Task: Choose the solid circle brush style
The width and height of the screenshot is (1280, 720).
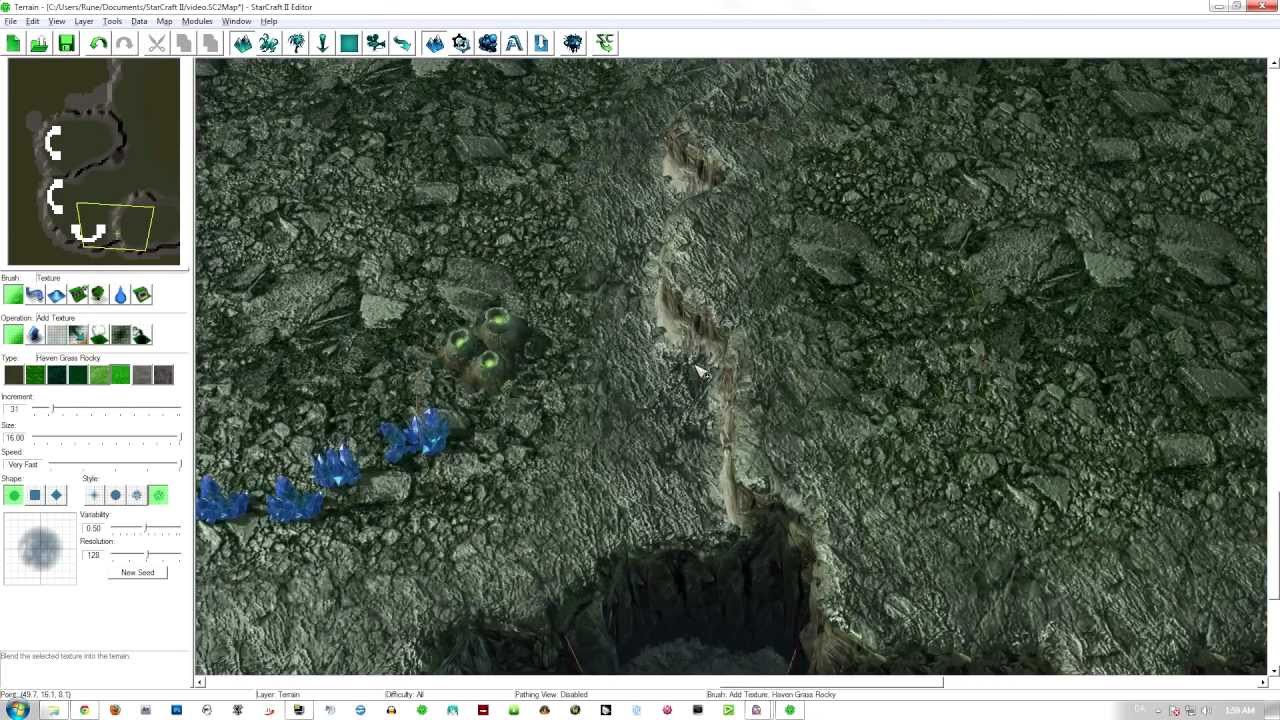Action: tap(115, 495)
